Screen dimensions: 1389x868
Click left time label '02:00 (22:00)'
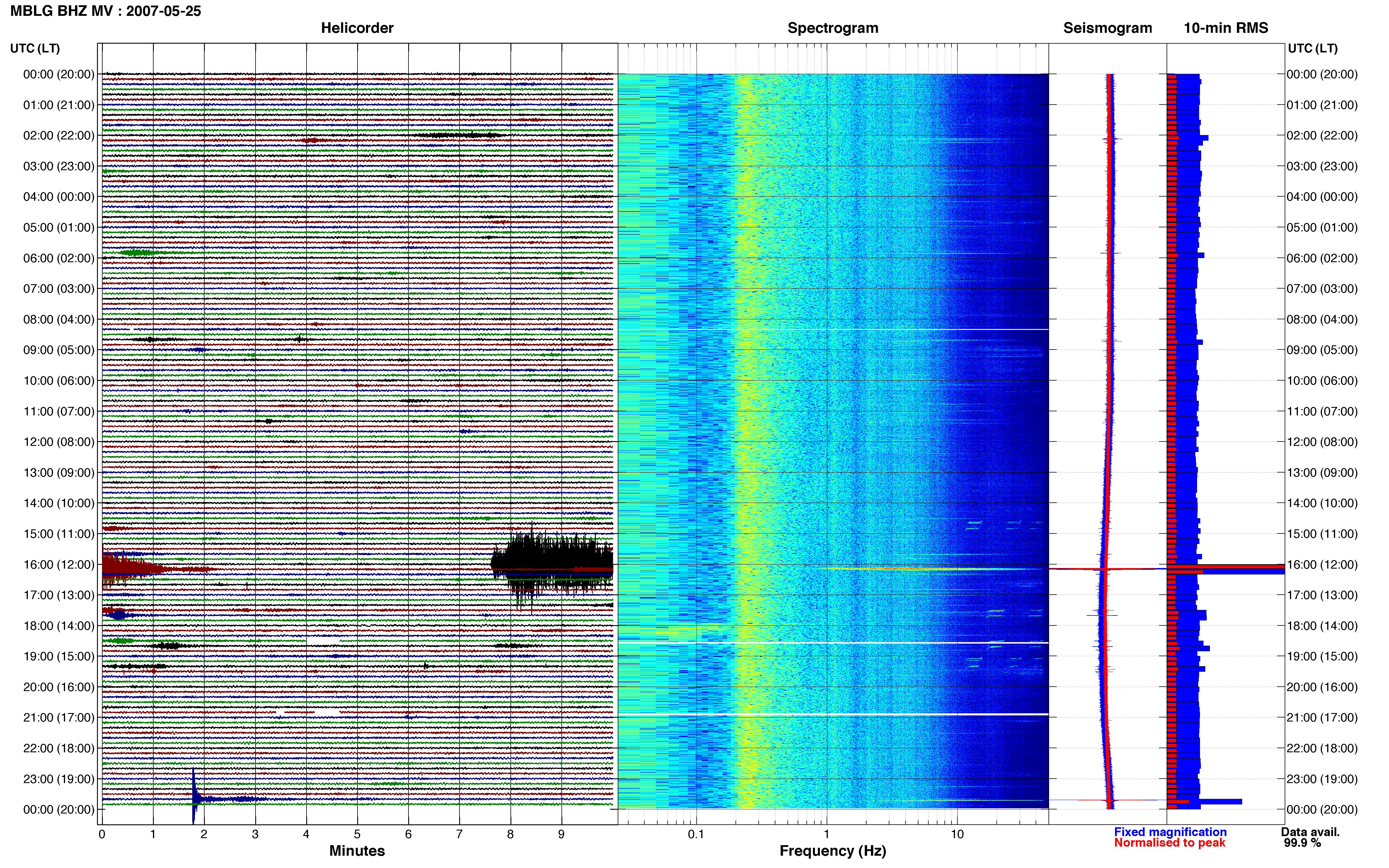(59, 135)
